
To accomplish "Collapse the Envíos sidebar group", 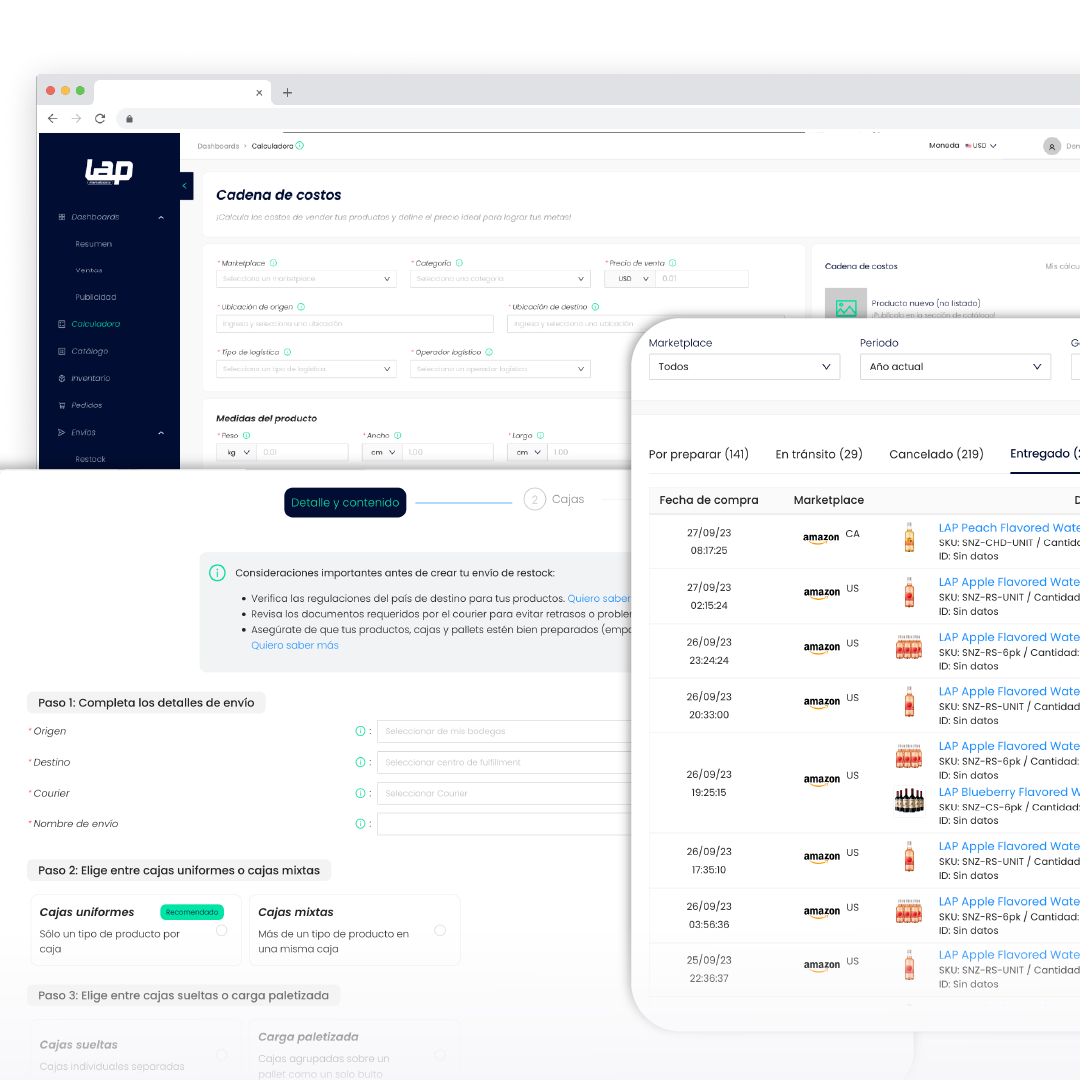I will click(160, 433).
